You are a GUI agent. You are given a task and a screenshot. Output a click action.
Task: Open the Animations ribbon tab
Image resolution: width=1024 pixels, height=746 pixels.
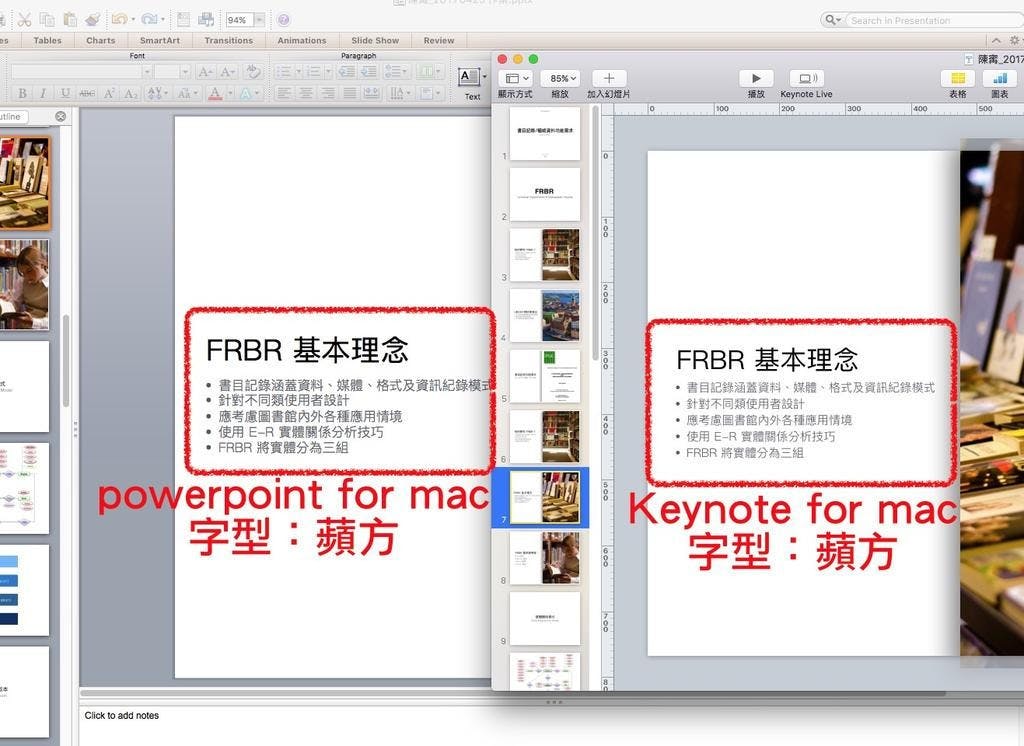[x=302, y=41]
